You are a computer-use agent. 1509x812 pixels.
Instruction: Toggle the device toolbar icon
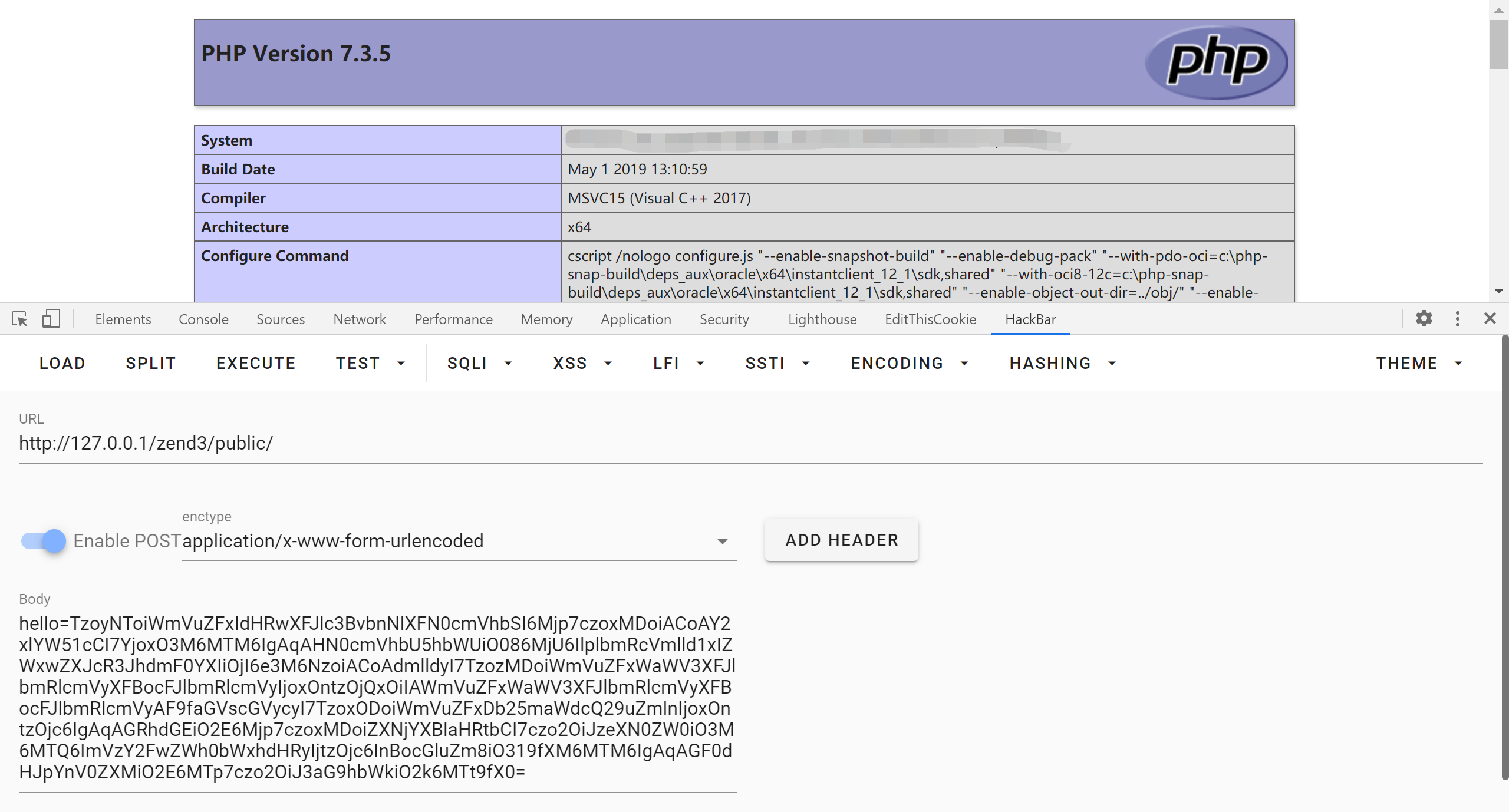(x=51, y=319)
